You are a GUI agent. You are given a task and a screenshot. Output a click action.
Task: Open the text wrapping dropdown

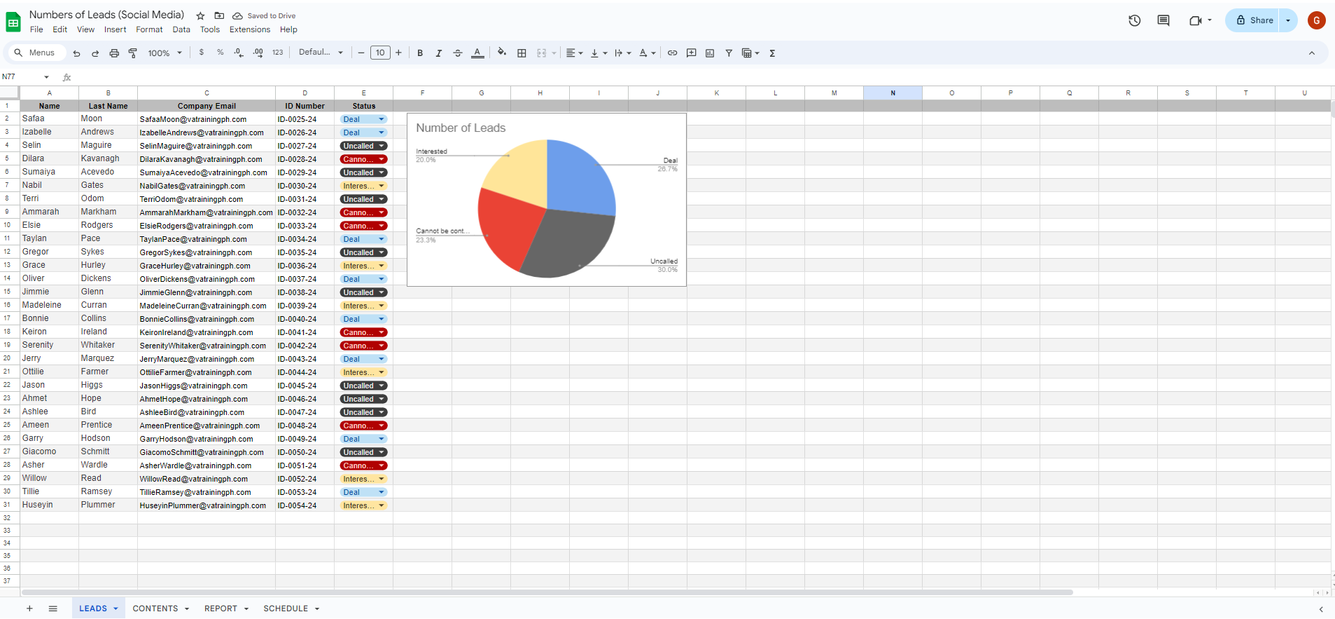[621, 53]
